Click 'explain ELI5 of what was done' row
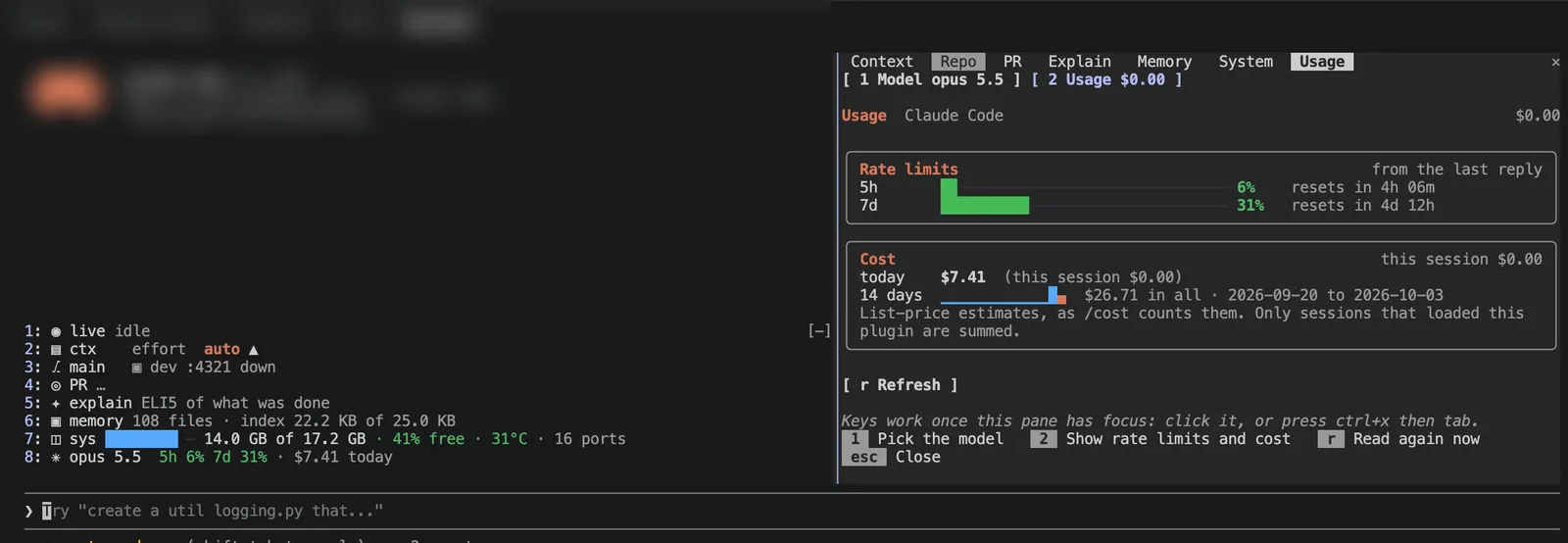The image size is (1568, 543). coord(199,403)
